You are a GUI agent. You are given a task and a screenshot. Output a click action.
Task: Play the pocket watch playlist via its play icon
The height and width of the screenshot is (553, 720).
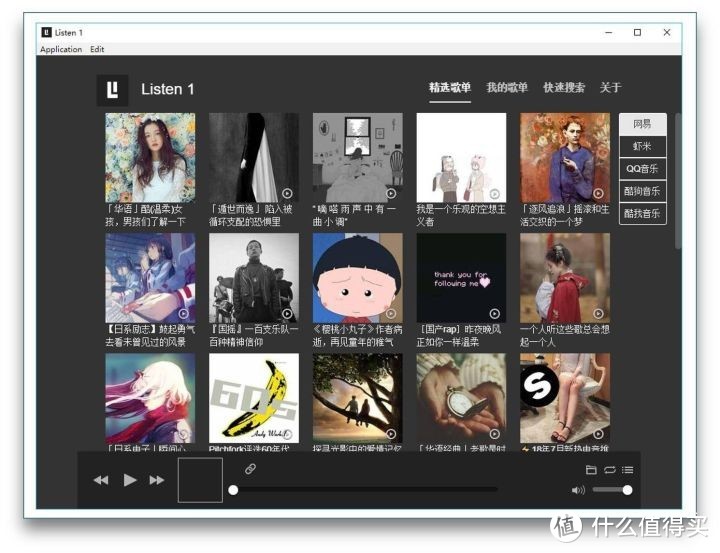[495, 434]
